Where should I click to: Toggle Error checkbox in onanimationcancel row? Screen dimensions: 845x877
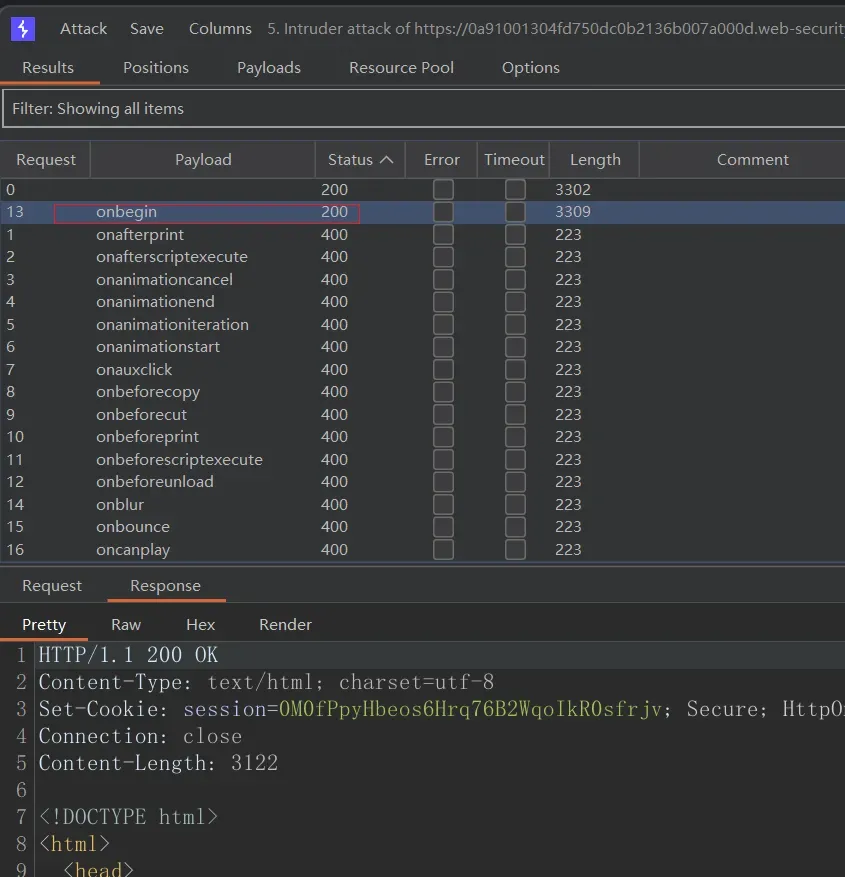click(x=443, y=280)
